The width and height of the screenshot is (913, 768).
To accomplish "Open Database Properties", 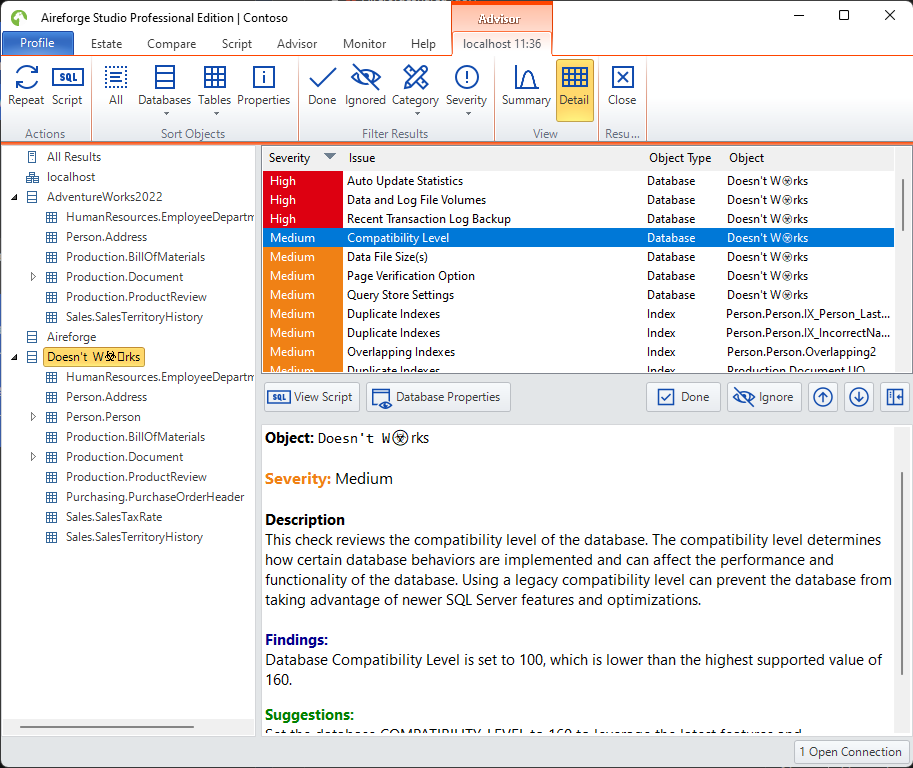I will pyautogui.click(x=438, y=397).
